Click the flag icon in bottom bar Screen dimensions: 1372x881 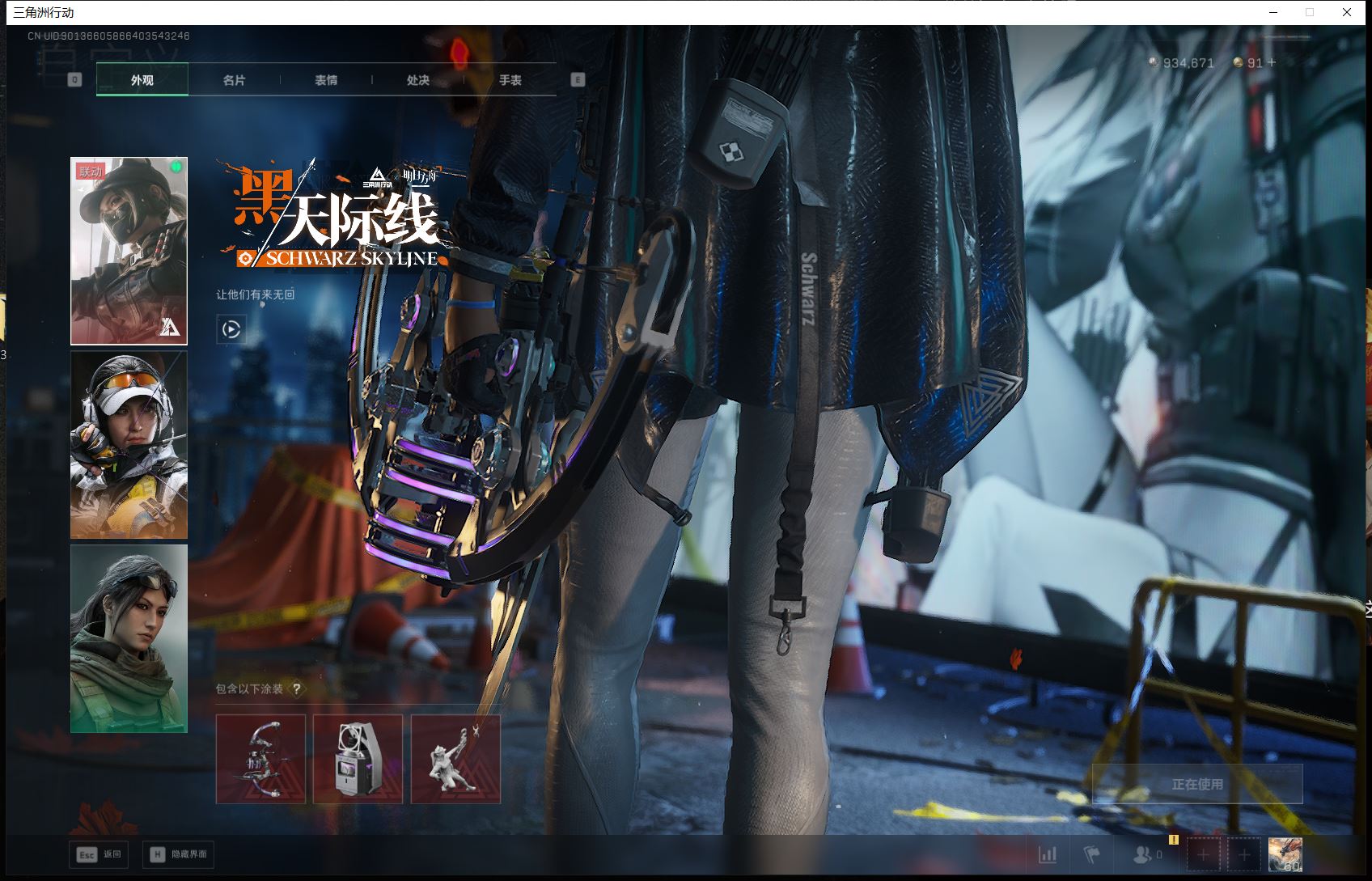click(1091, 854)
